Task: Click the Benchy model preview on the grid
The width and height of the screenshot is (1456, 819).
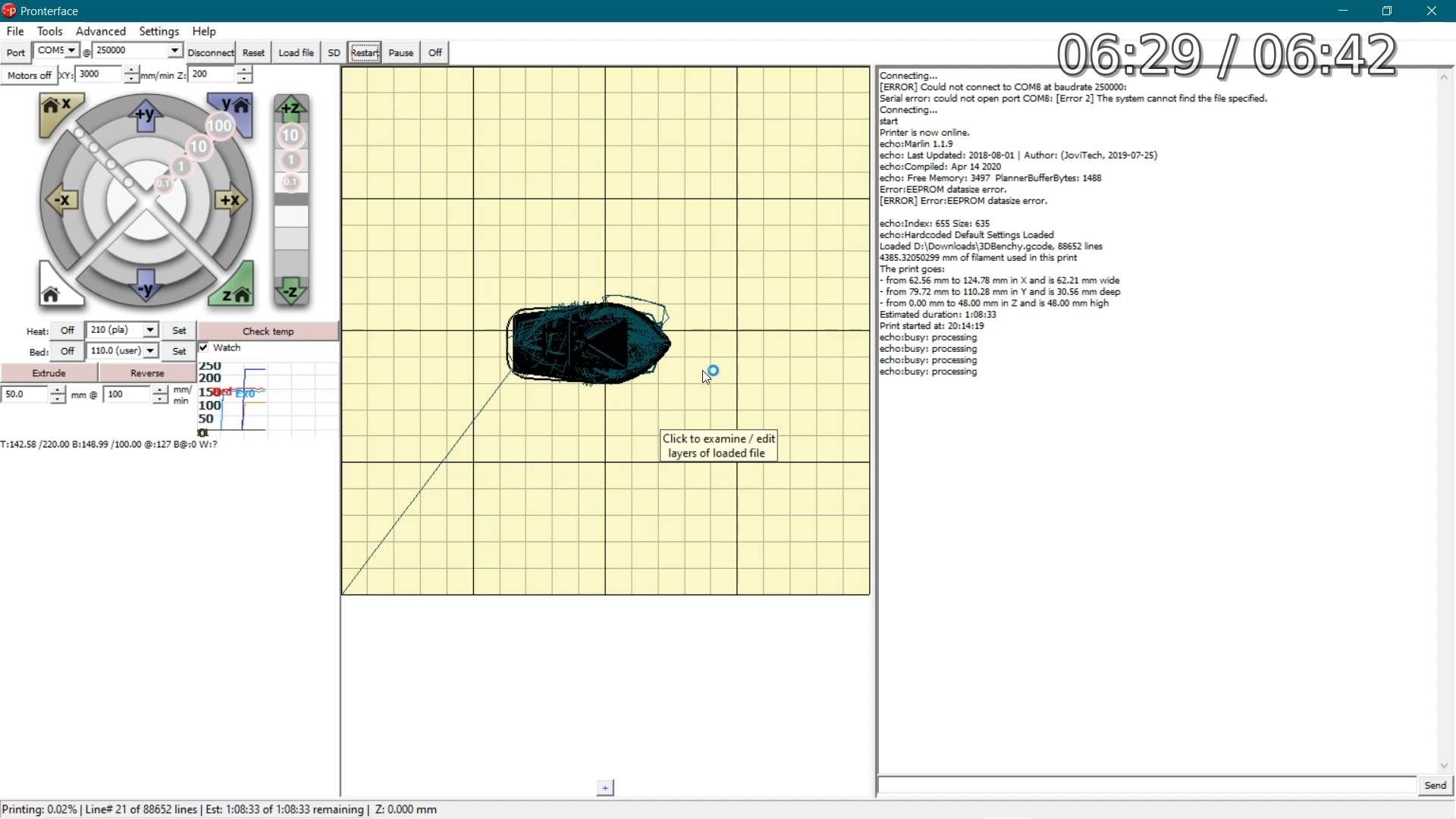Action: click(x=589, y=341)
